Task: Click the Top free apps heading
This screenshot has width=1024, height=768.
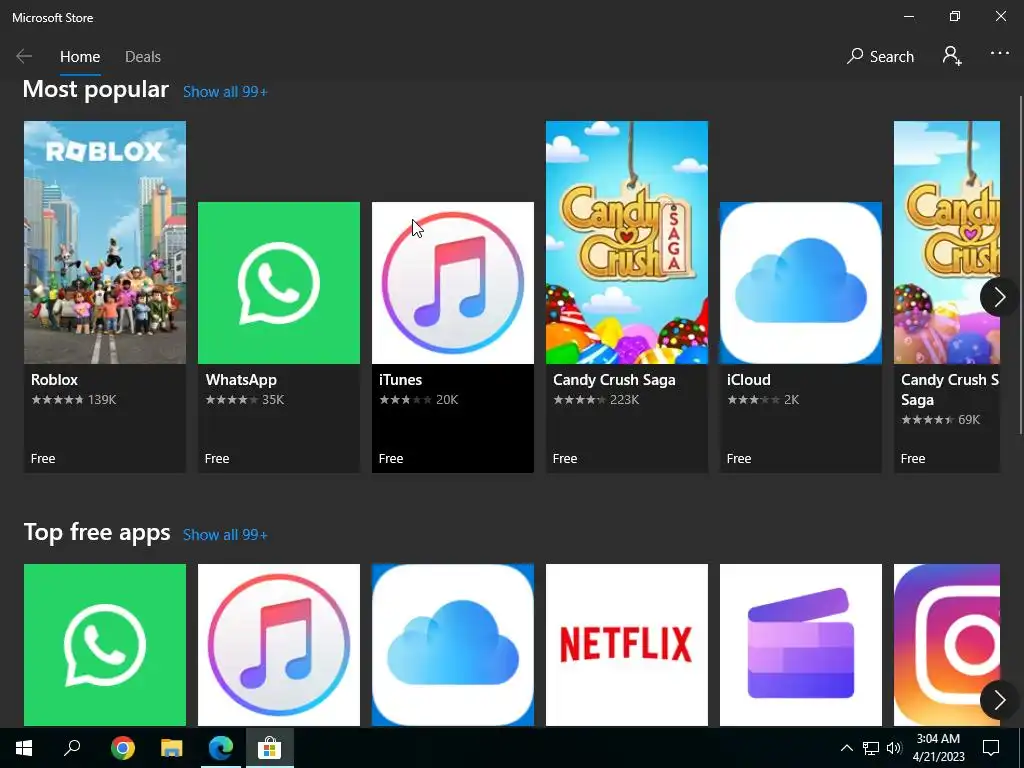Action: [97, 532]
